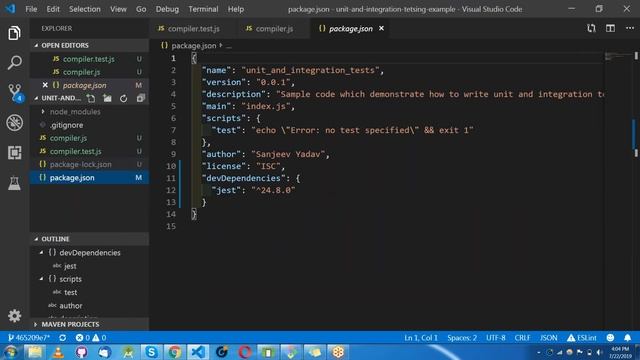Collapse devDependencies node in Outline
This screenshot has width=640, height=360.
coord(41,253)
